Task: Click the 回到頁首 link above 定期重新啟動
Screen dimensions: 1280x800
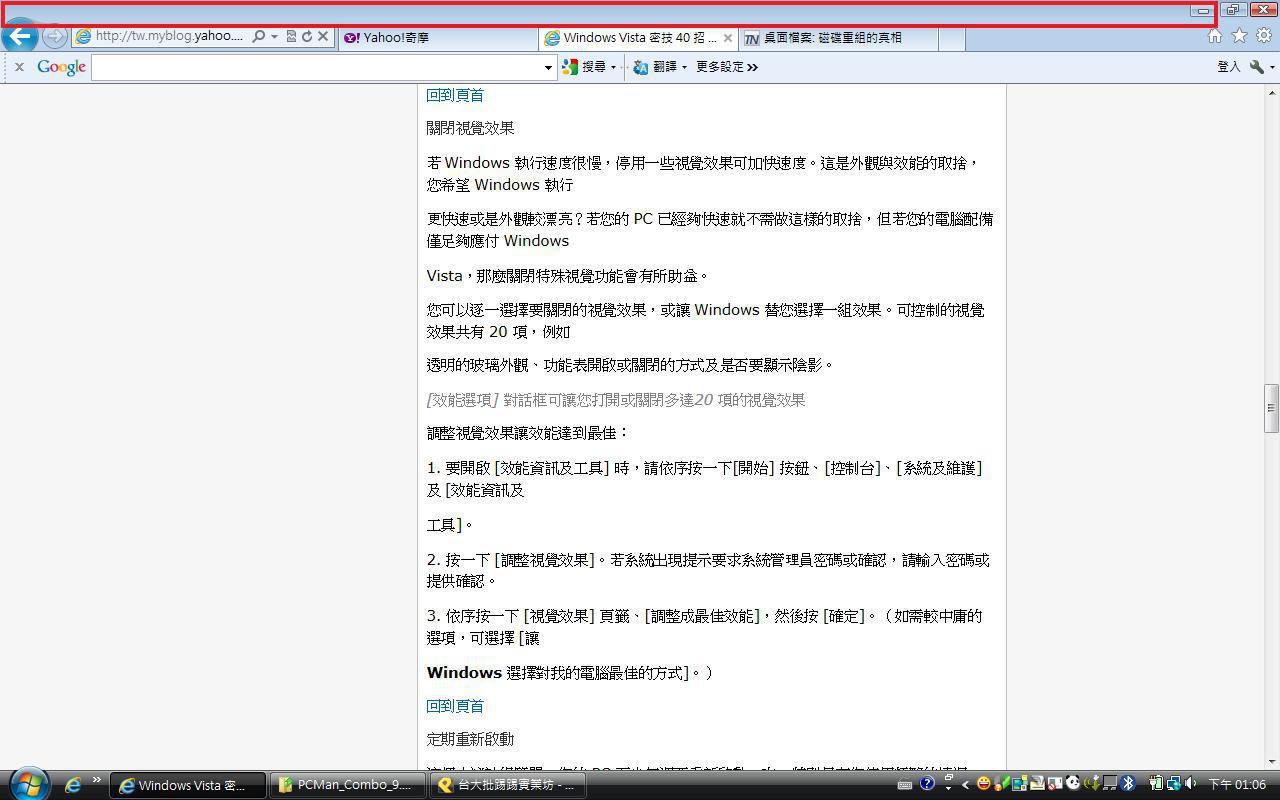Action: [x=455, y=706]
